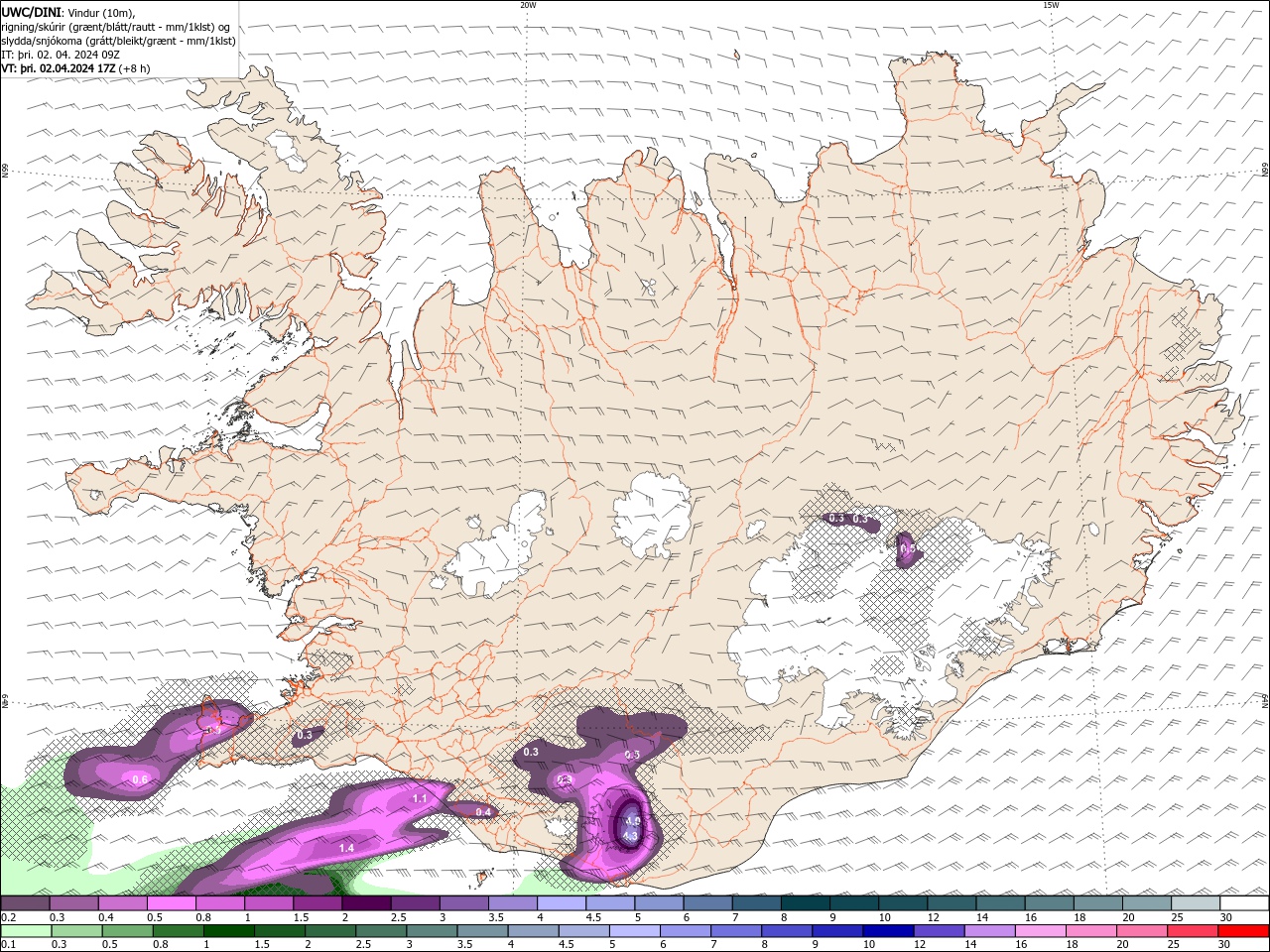Click the 1.1 precipitation contour label

coord(420,798)
